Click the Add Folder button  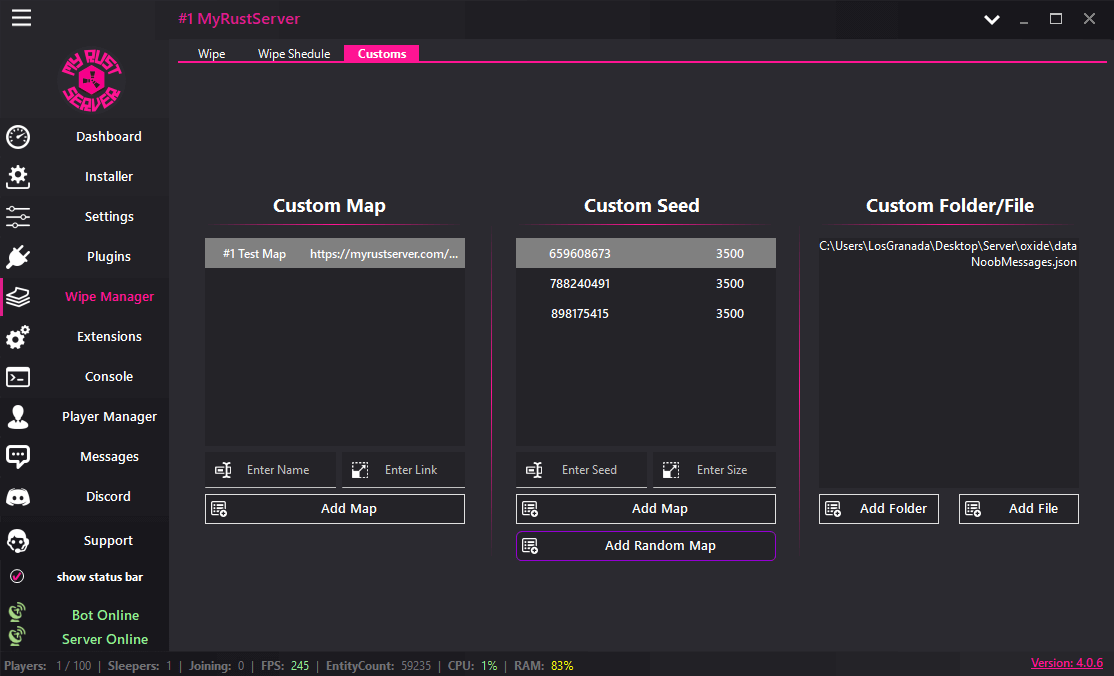tap(879, 509)
